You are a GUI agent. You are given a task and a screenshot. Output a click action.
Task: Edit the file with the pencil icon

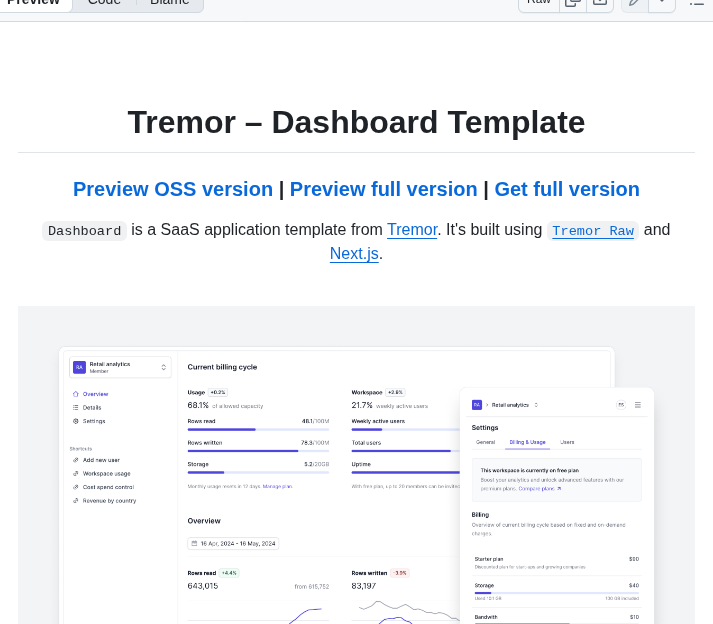[635, 3]
